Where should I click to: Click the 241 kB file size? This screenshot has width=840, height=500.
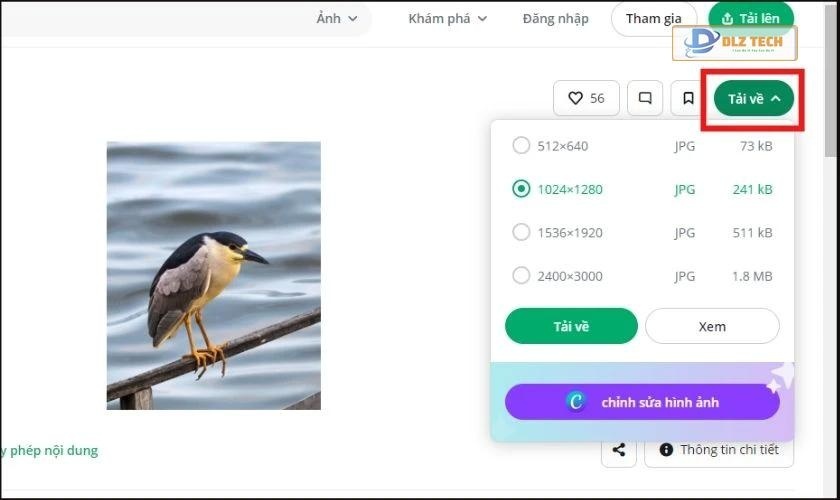click(x=752, y=189)
